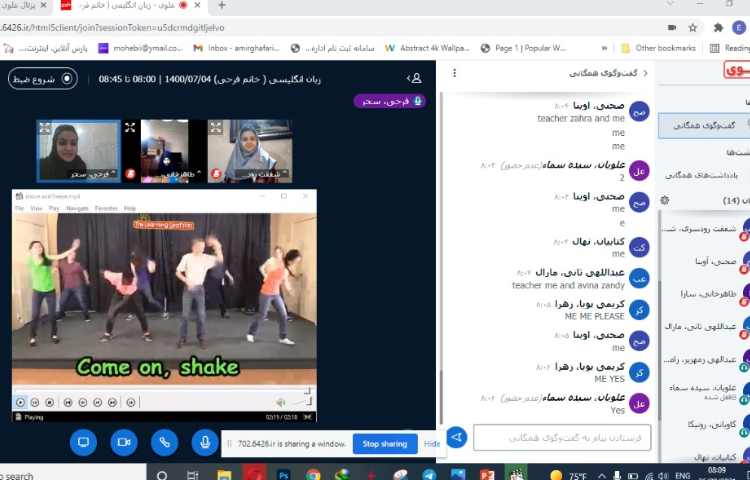
Task: Click the bookmark star in address bar
Action: click(693, 28)
